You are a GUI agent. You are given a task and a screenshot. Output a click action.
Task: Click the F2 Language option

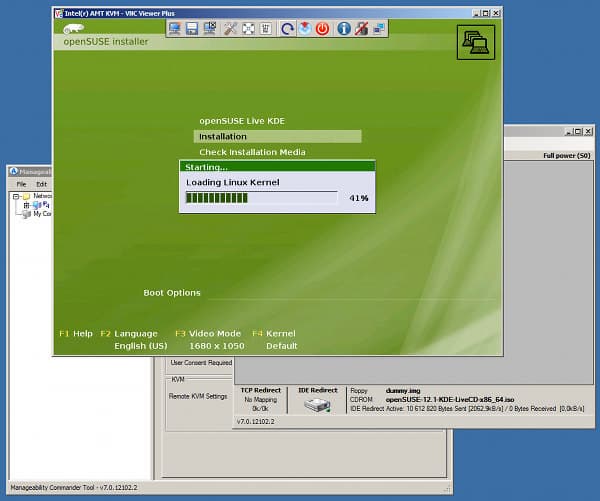[129, 334]
